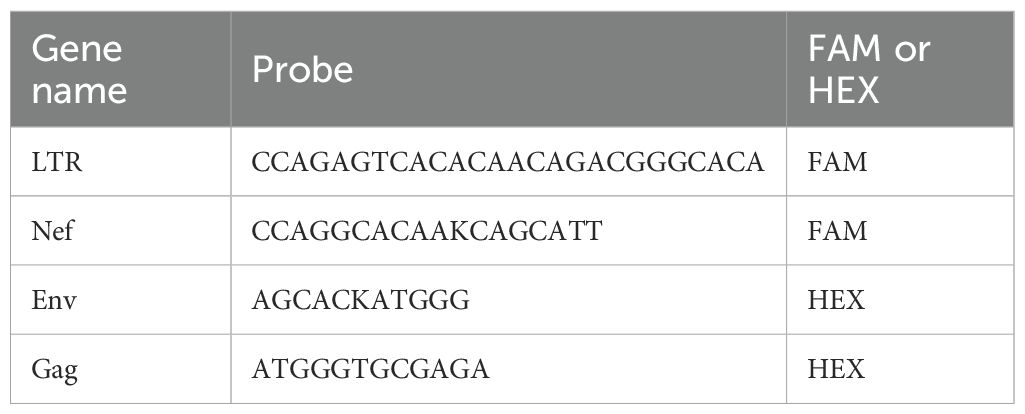Select the LTR probe sequence CCAGAGTCACACAACAGACGGGCACA
The height and width of the screenshot is (414, 1025).
tap(508, 161)
